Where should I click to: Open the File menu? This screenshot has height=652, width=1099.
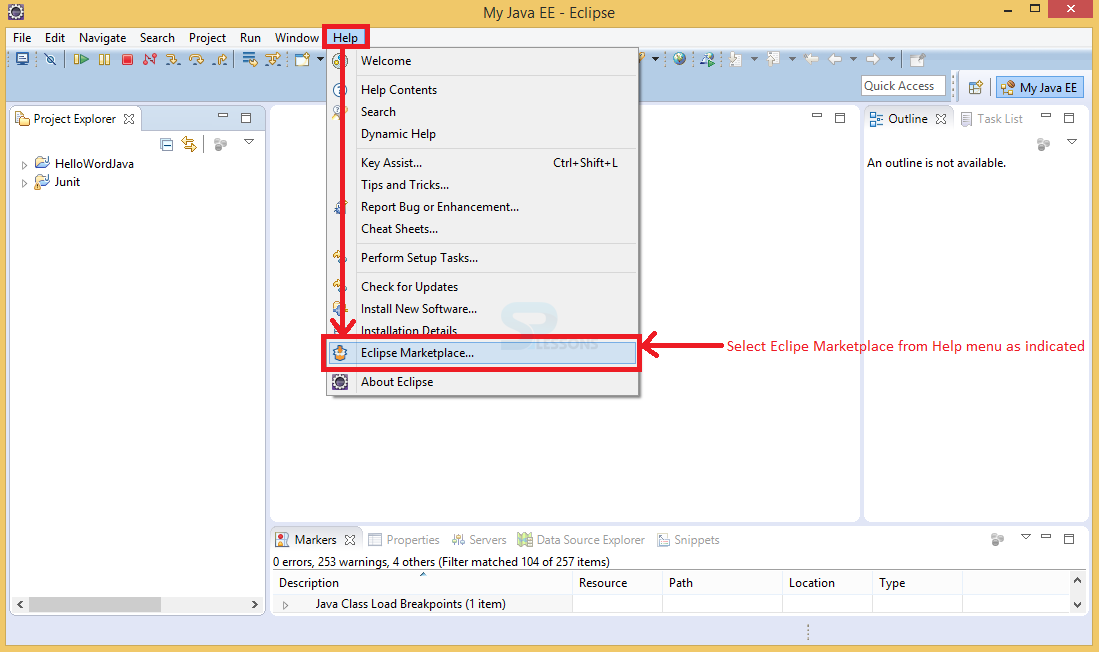22,38
